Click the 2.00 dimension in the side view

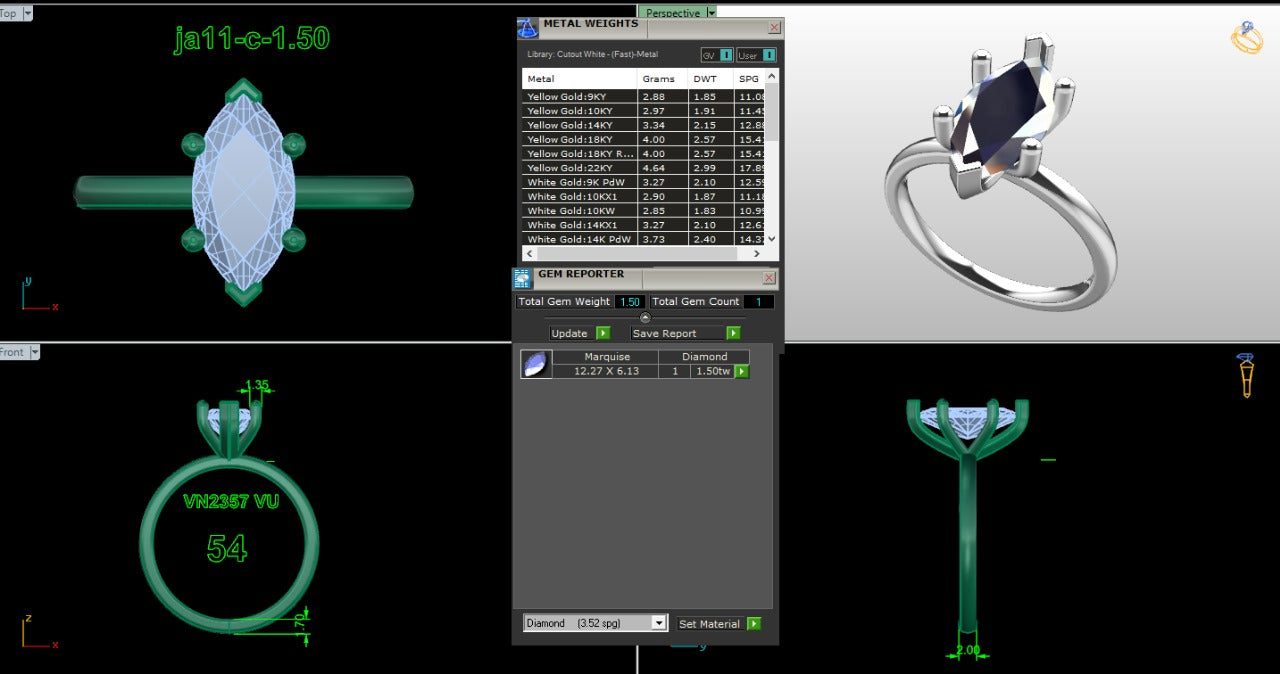click(968, 650)
